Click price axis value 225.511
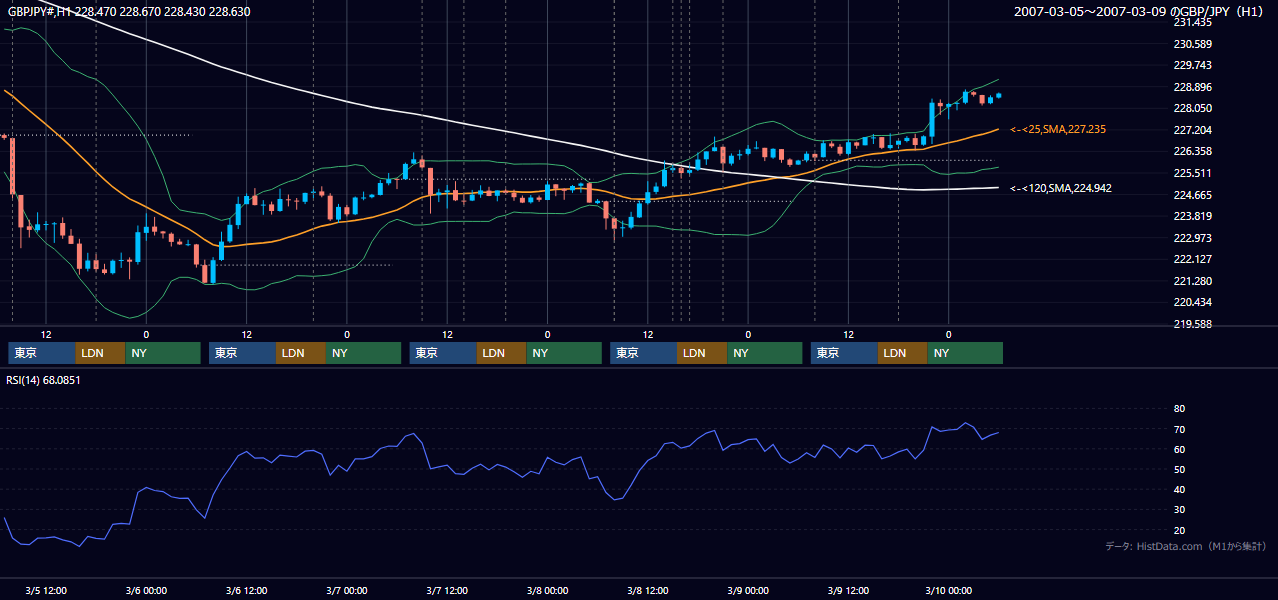 coord(1192,173)
